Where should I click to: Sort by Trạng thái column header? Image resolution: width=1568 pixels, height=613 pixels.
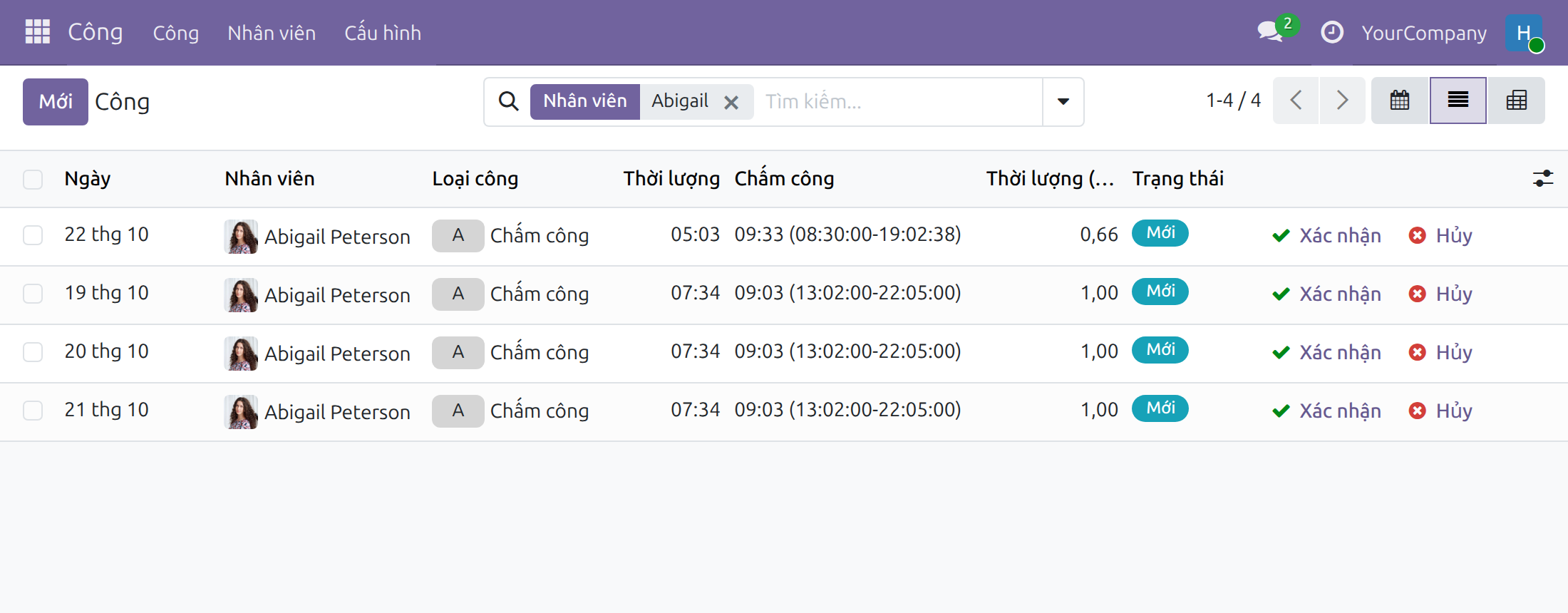coord(1177,178)
